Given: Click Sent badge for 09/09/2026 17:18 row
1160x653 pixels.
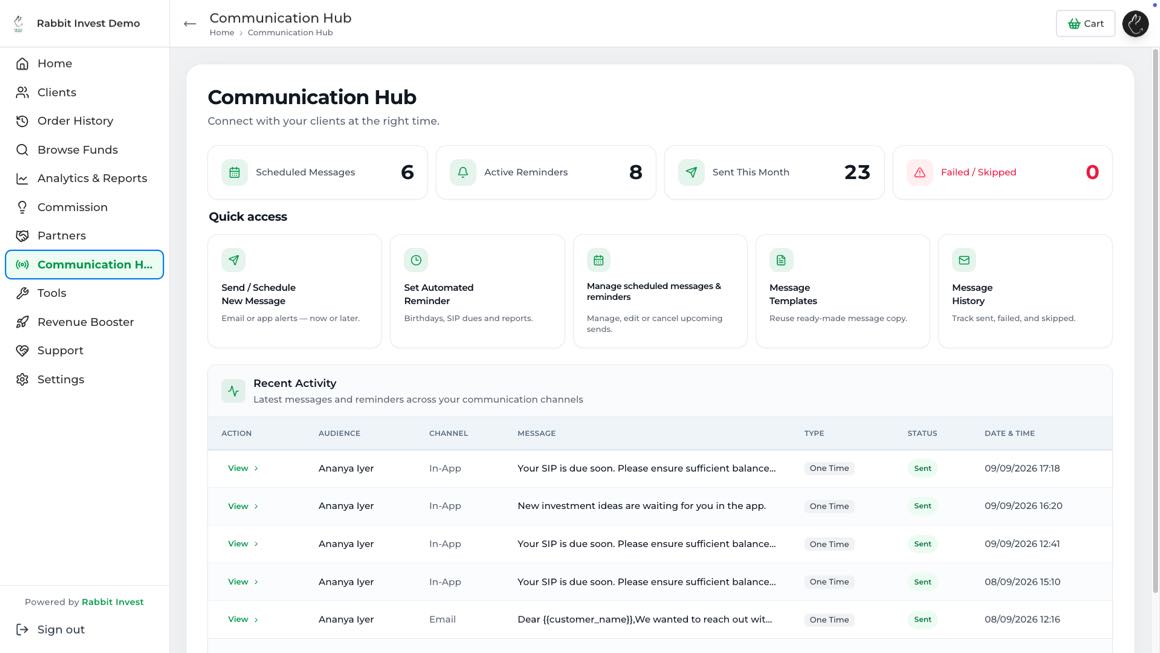Looking at the screenshot, I should coord(923,468).
